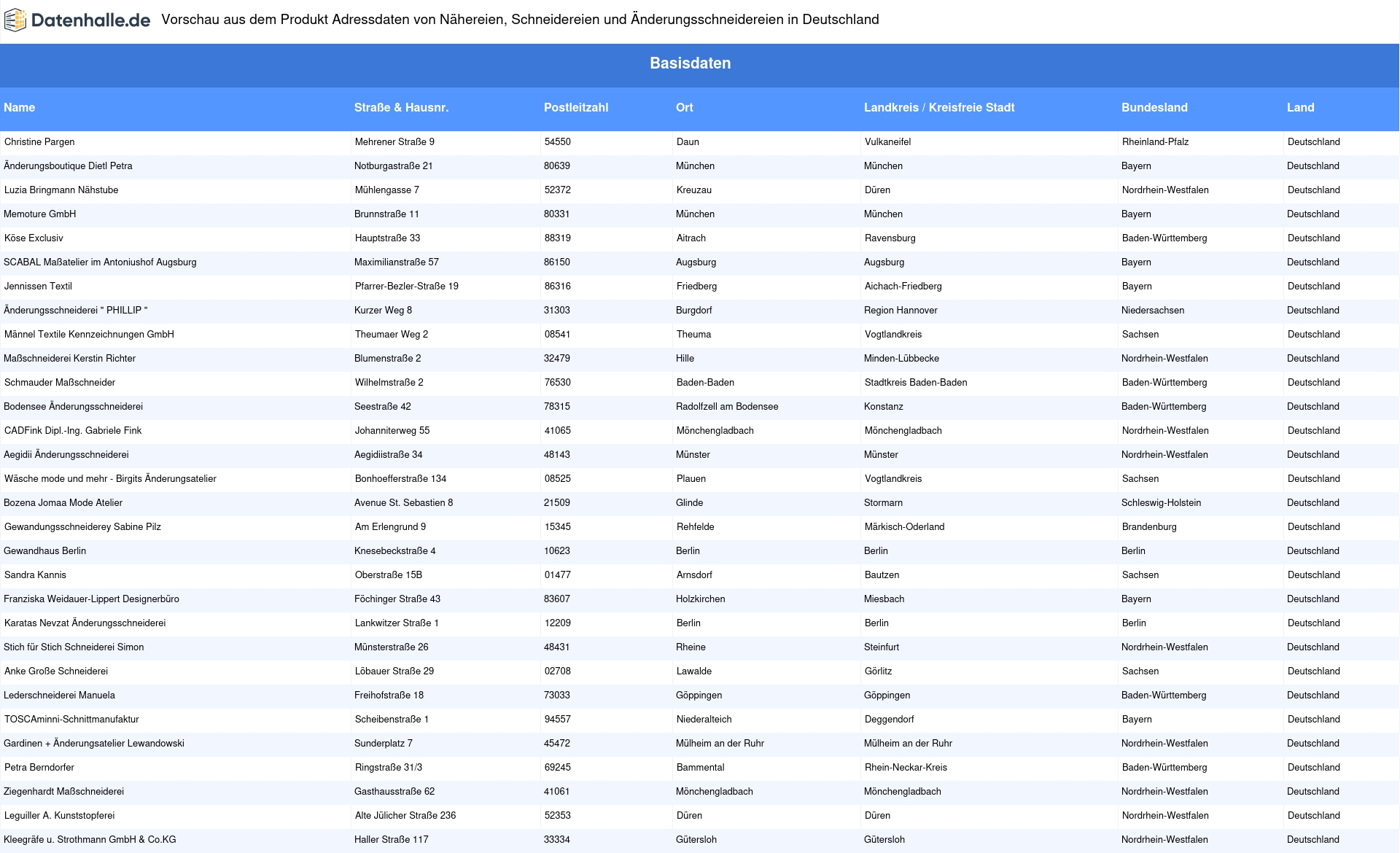Click the Sandra Kannis entry
Viewport: 1400px width, 853px height.
35,575
